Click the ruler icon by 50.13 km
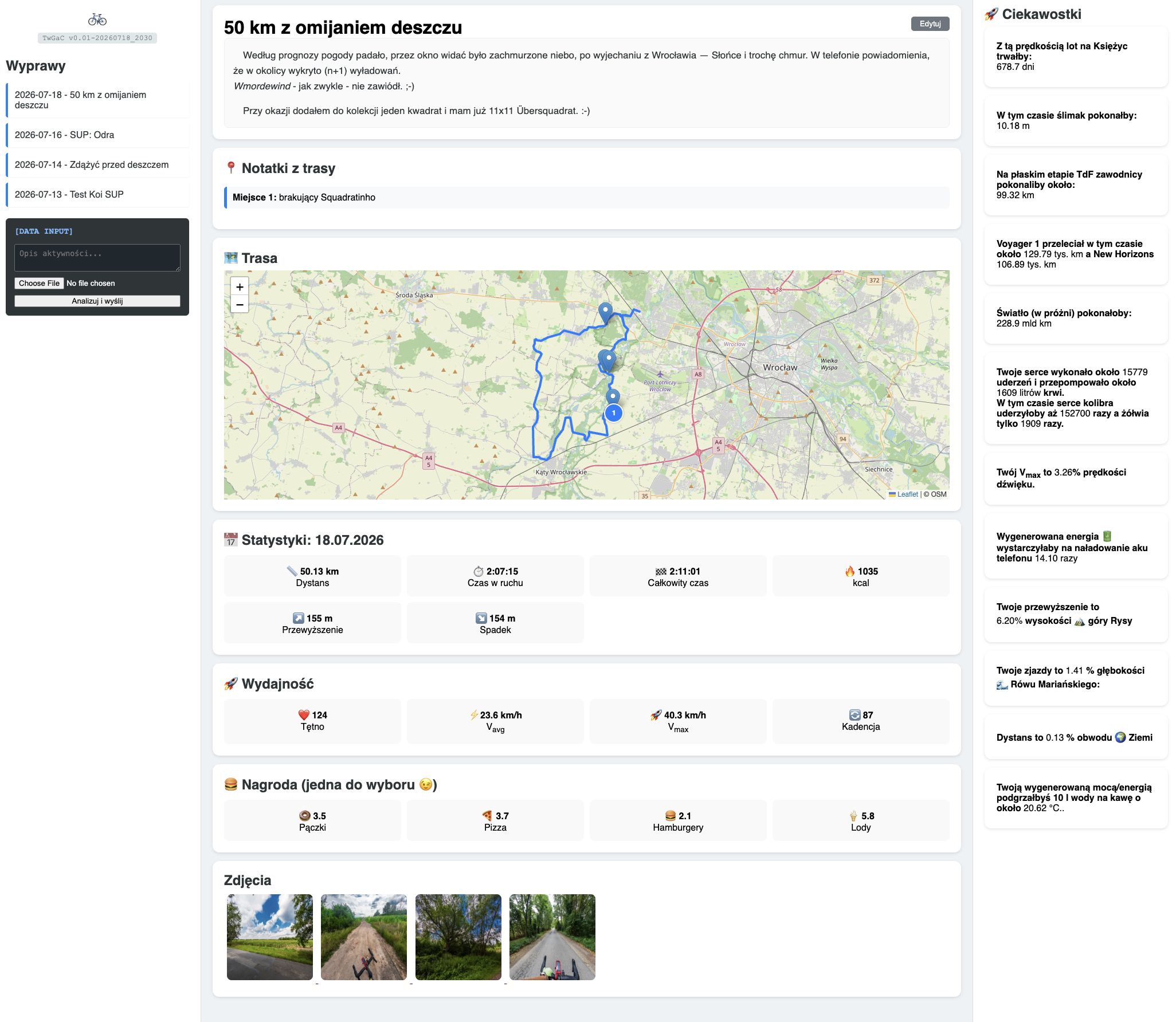 click(292, 571)
